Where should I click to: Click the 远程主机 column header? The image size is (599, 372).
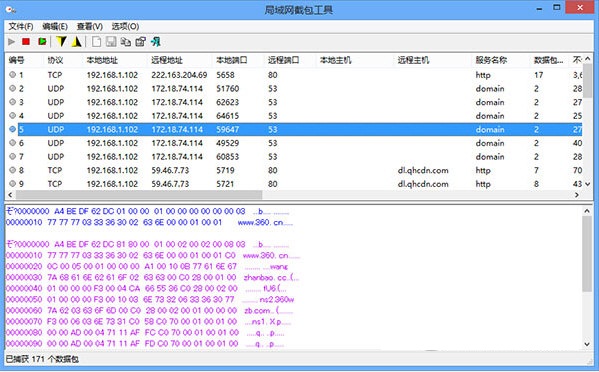[413, 60]
